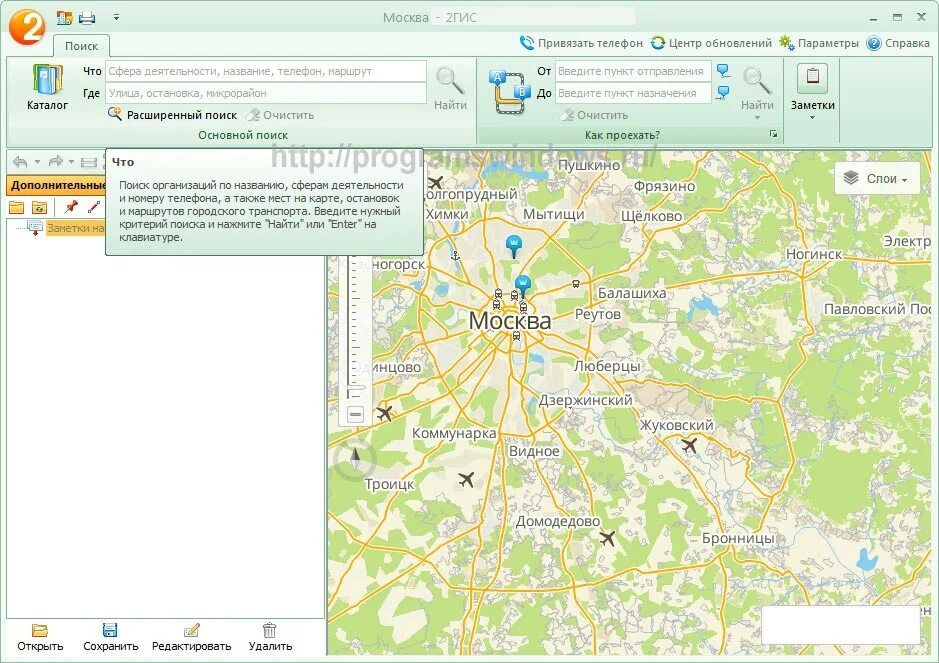Click the Найти magnifier in Как проехать group
The image size is (939, 663).
tap(757, 88)
